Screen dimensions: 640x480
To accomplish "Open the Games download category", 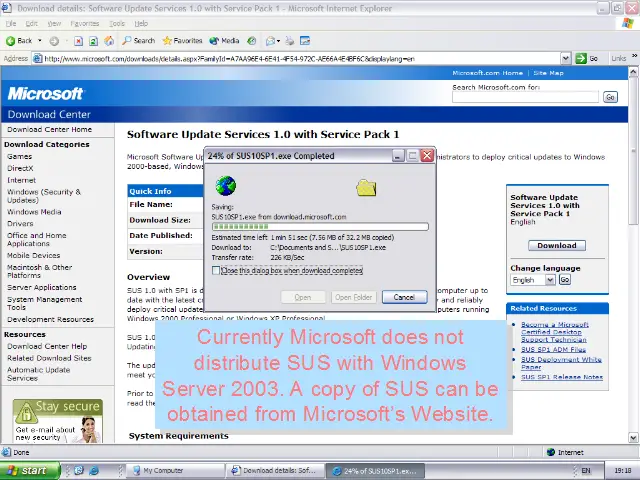I will coord(19,156).
